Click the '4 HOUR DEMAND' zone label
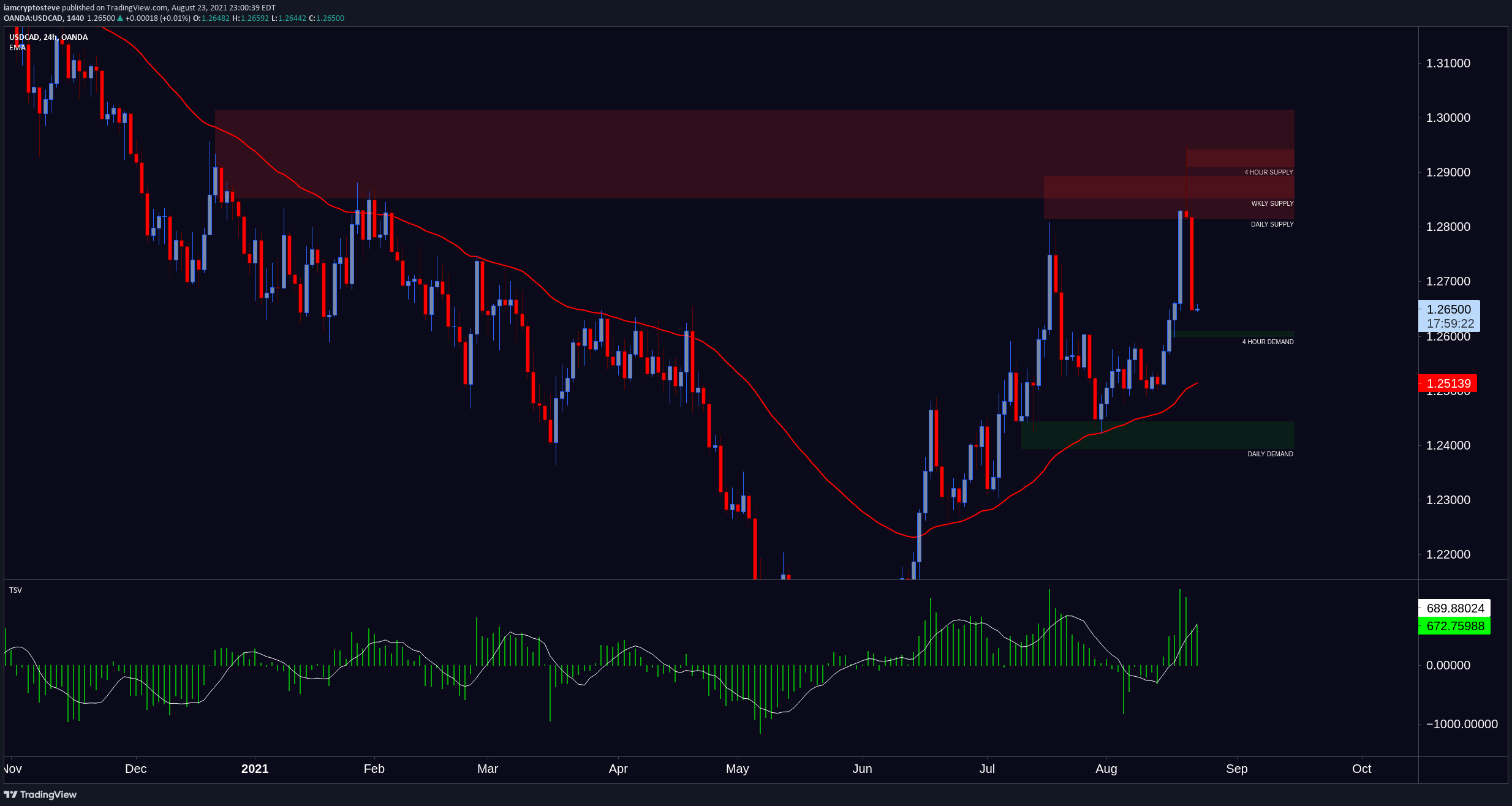The height and width of the screenshot is (806, 1512). [1268, 342]
